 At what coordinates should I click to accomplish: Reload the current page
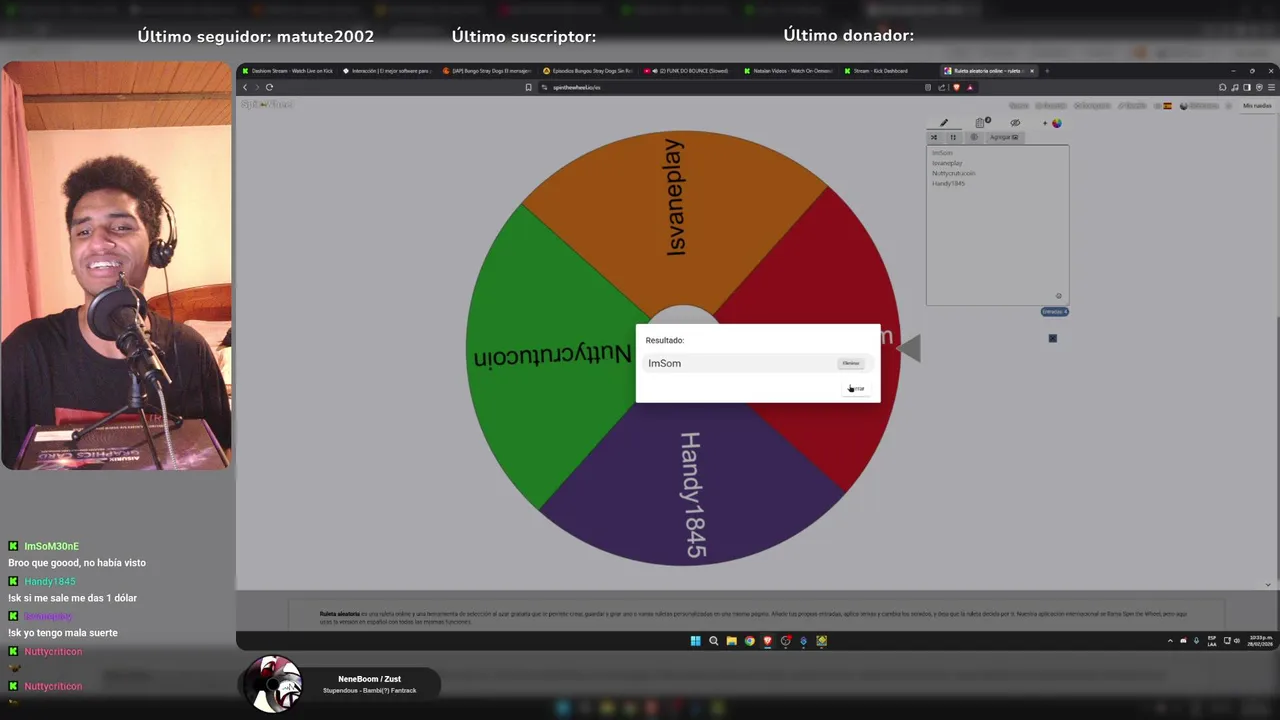pyautogui.click(x=269, y=87)
